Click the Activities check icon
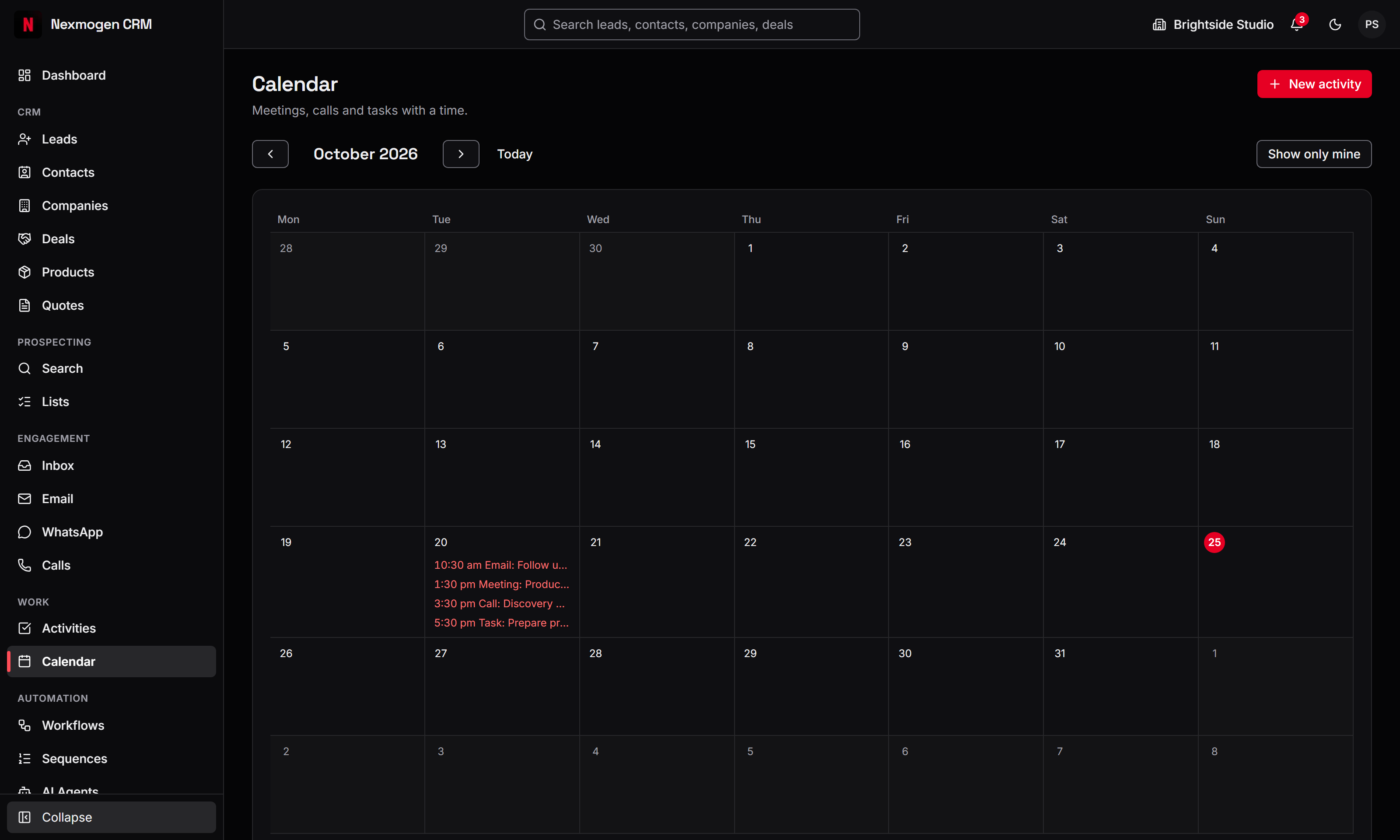Viewport: 1400px width, 840px height. click(24, 628)
